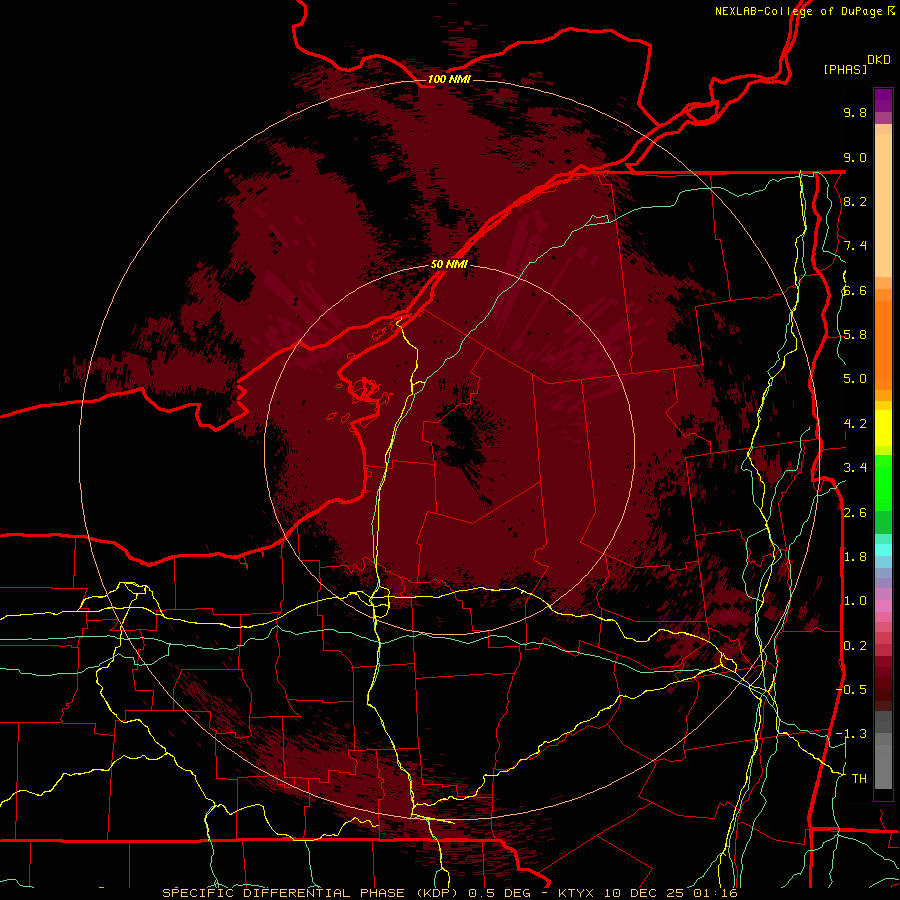Click the bright green band of the color bar
This screenshot has width=900, height=900.
(883, 482)
